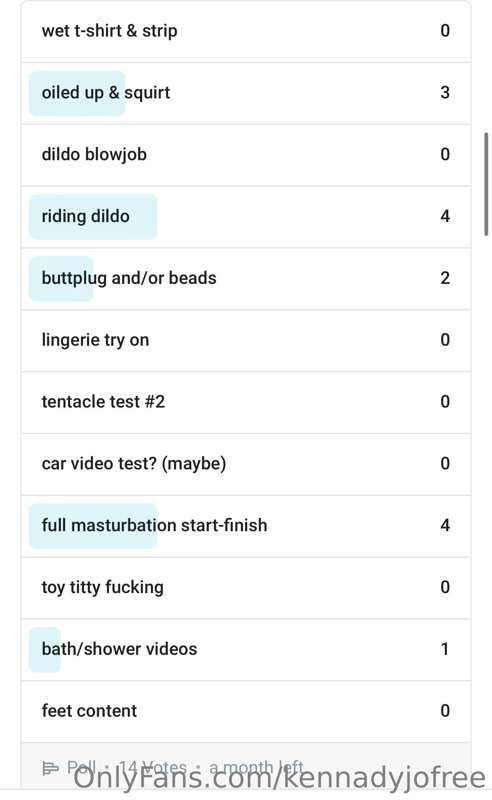Click the 'a month left' poll duration text
Screen dimensions: 492x800
(256, 768)
